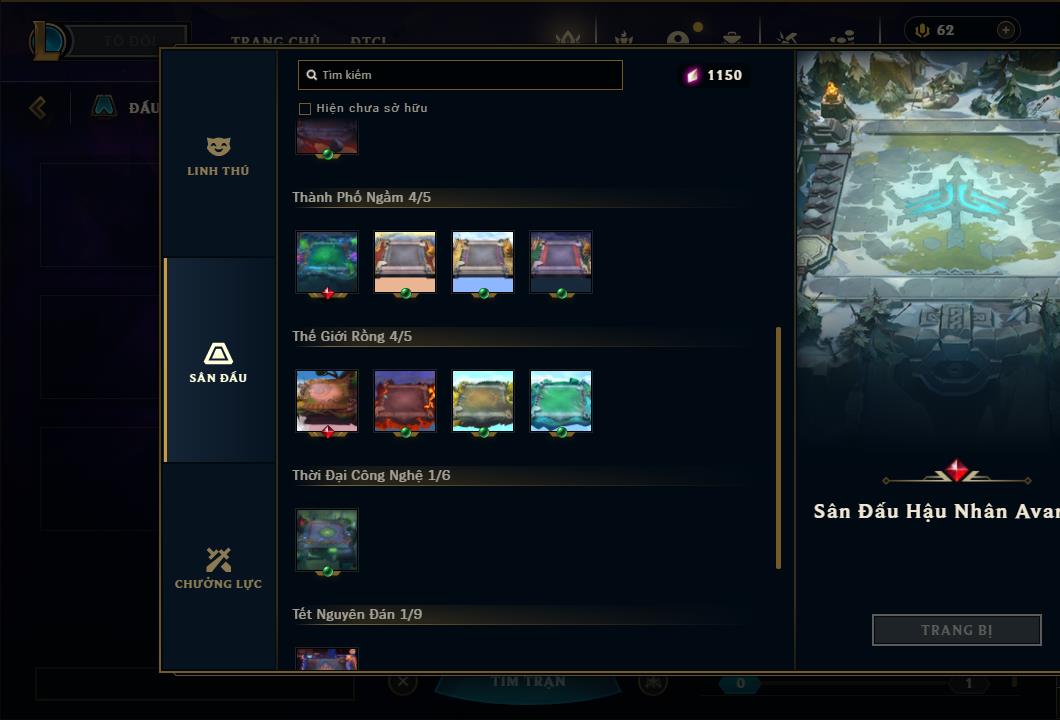Choose the second Thành Phố Ngầm arena
Screen dimensions: 1060x720
[405, 262]
